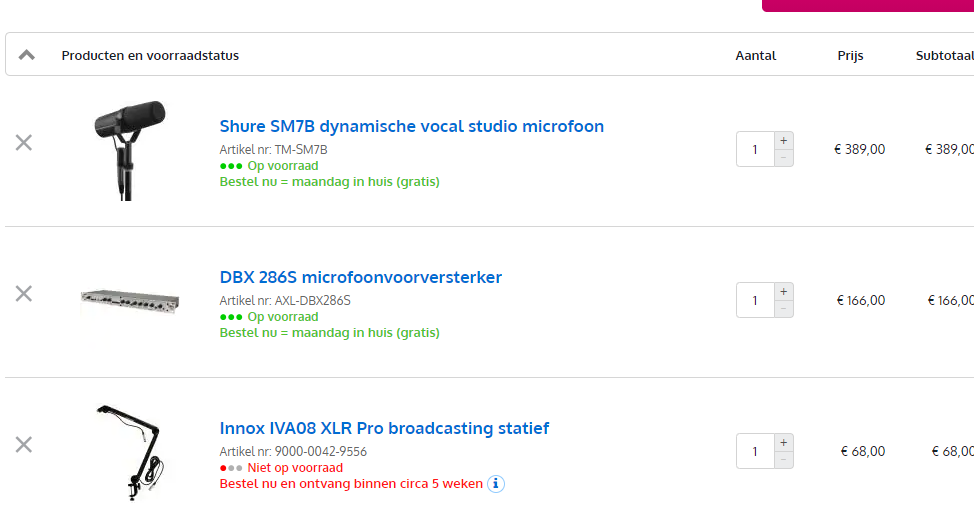974x524 pixels.
Task: Remove the Shure SM7B from cart
Action: point(24,143)
